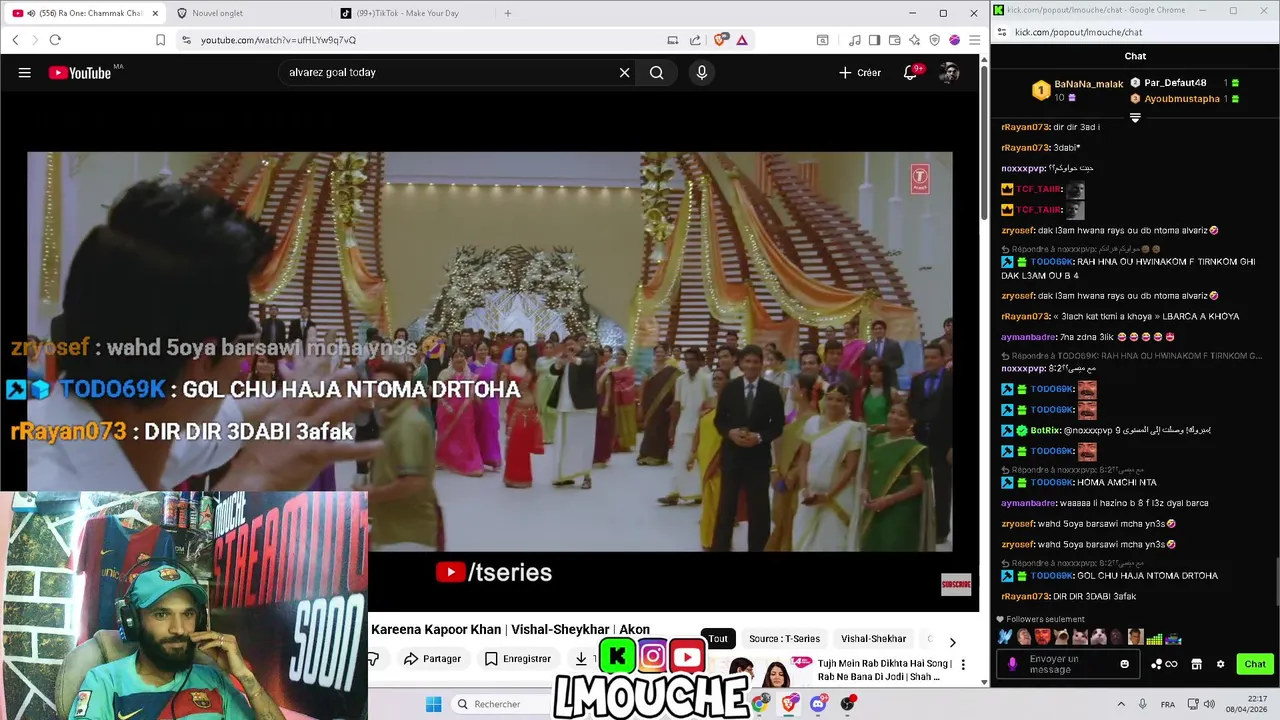Image resolution: width=1280 pixels, height=720 pixels.
Task: Click the T-Series SUBSCRIBE watermark
Action: [x=956, y=584]
